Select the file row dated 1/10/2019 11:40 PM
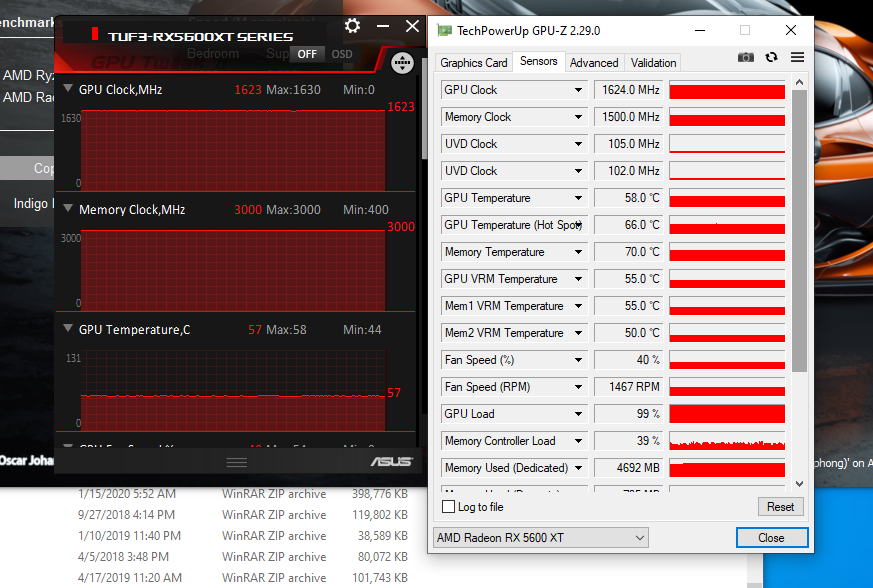The image size is (873, 588). pos(243,536)
